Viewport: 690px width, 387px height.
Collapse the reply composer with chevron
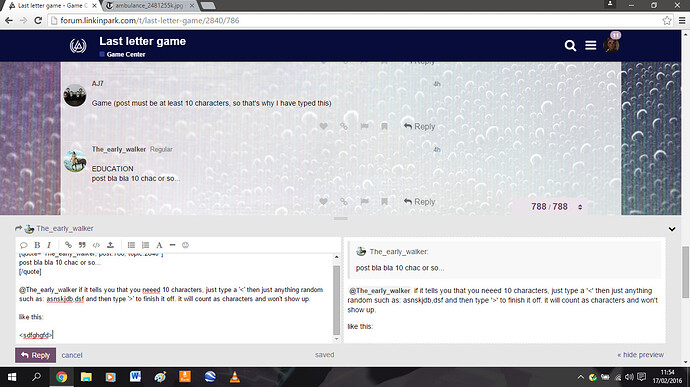[x=672, y=229]
